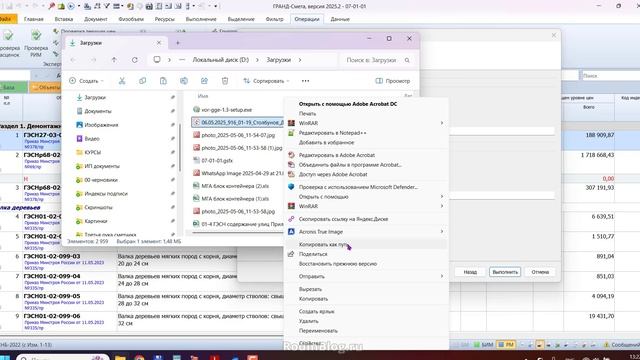Screen dimensions: 640x360
Task: Choose Открыть с помощью Adobe Acrobat DC
Action: point(348,104)
